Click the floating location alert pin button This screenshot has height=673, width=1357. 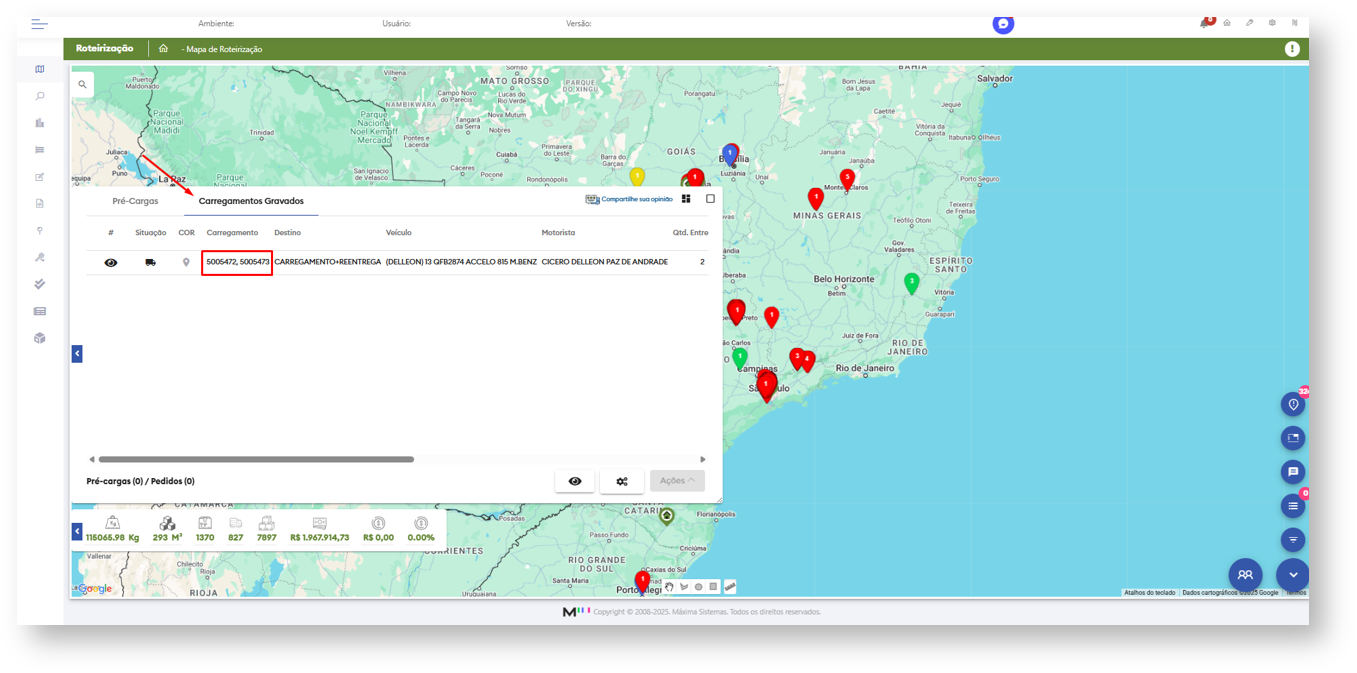click(1293, 405)
